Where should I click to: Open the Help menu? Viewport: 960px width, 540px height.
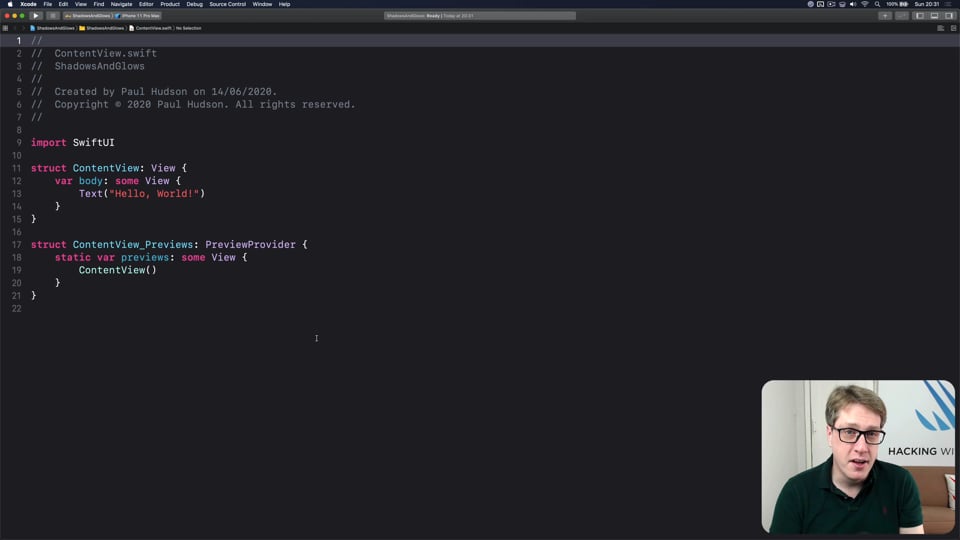(x=285, y=4)
